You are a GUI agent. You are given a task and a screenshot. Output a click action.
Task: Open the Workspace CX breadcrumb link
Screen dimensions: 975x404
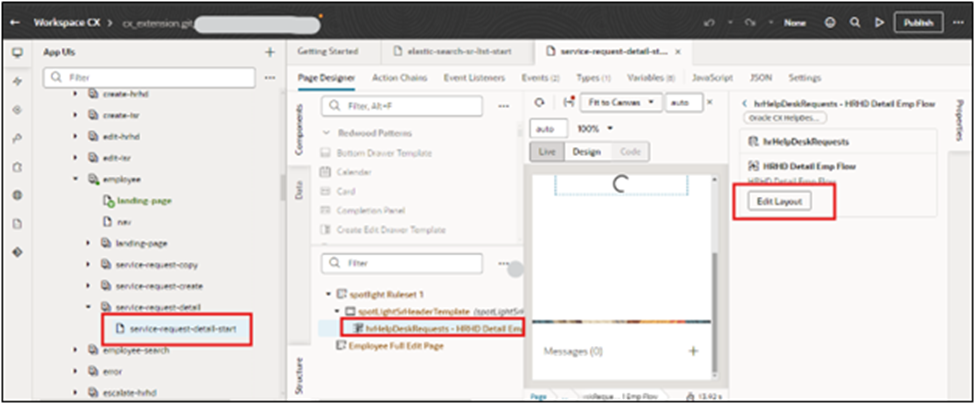point(67,22)
